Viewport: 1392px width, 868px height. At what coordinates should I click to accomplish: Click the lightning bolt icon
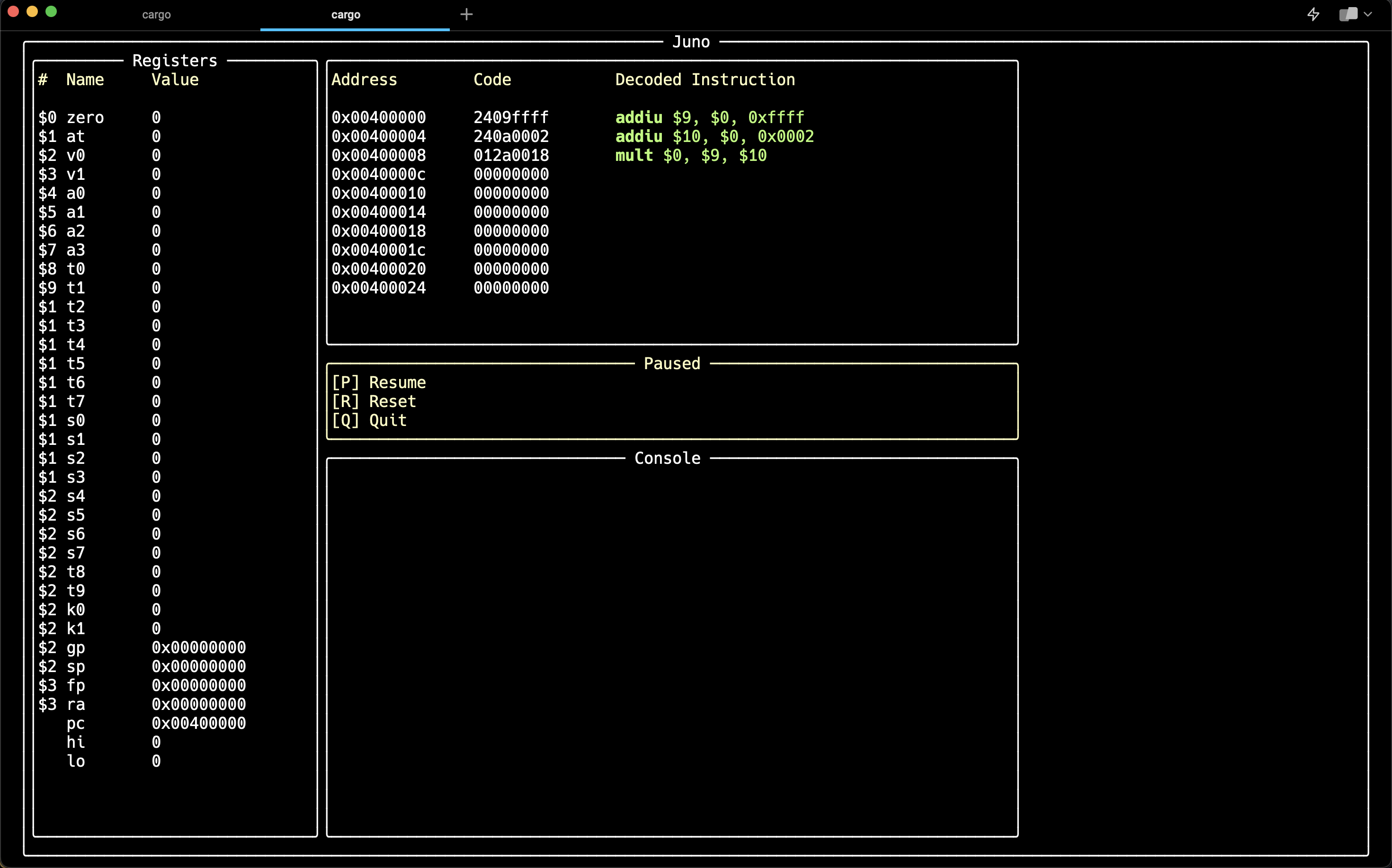[x=1313, y=14]
